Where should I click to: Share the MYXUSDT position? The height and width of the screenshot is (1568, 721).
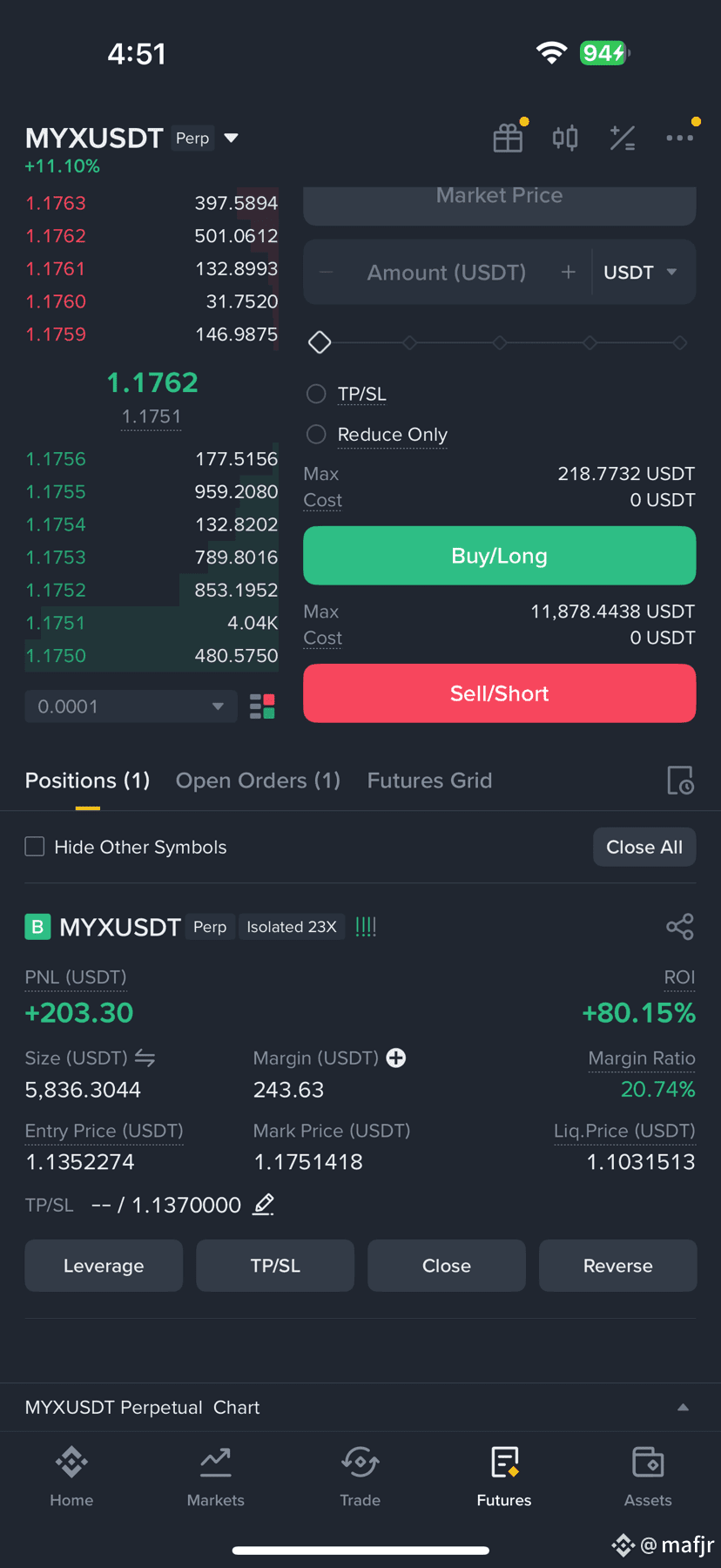680,926
